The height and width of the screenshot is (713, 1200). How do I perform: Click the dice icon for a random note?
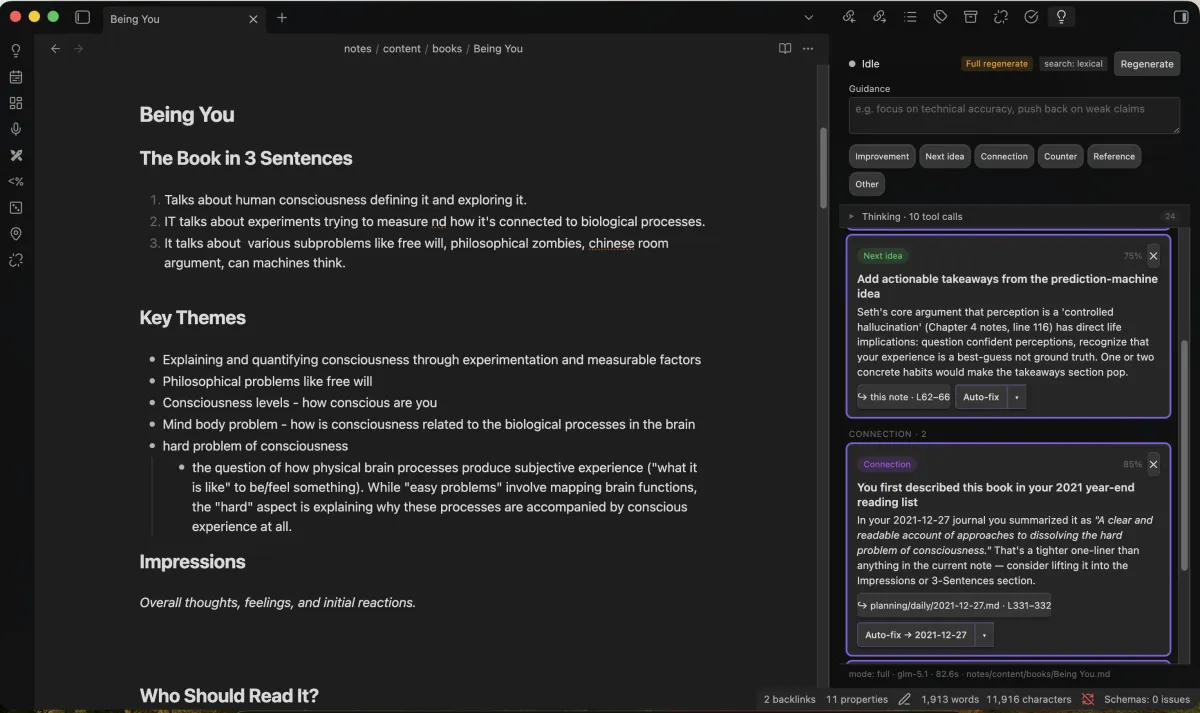tap(16, 208)
